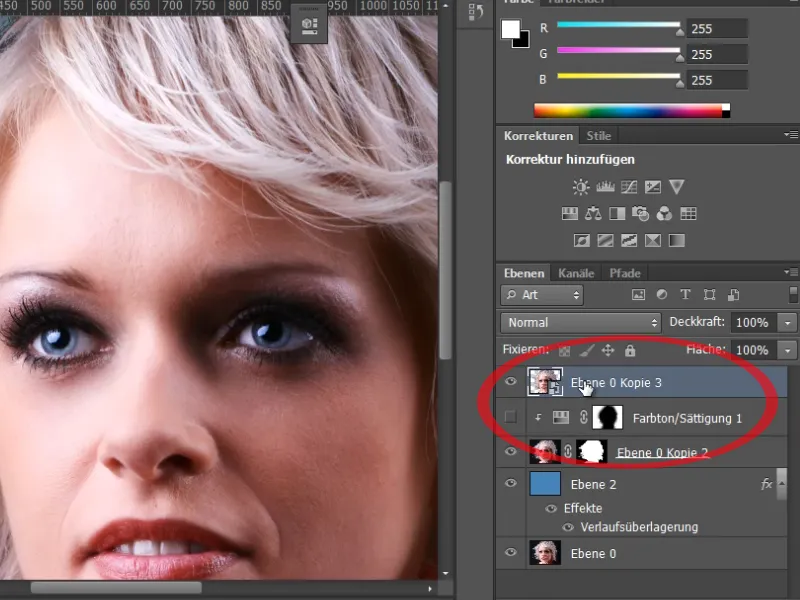Hide the Ebene 0 Kopie 3 layer
Image resolution: width=800 pixels, height=600 pixels.
click(x=511, y=382)
